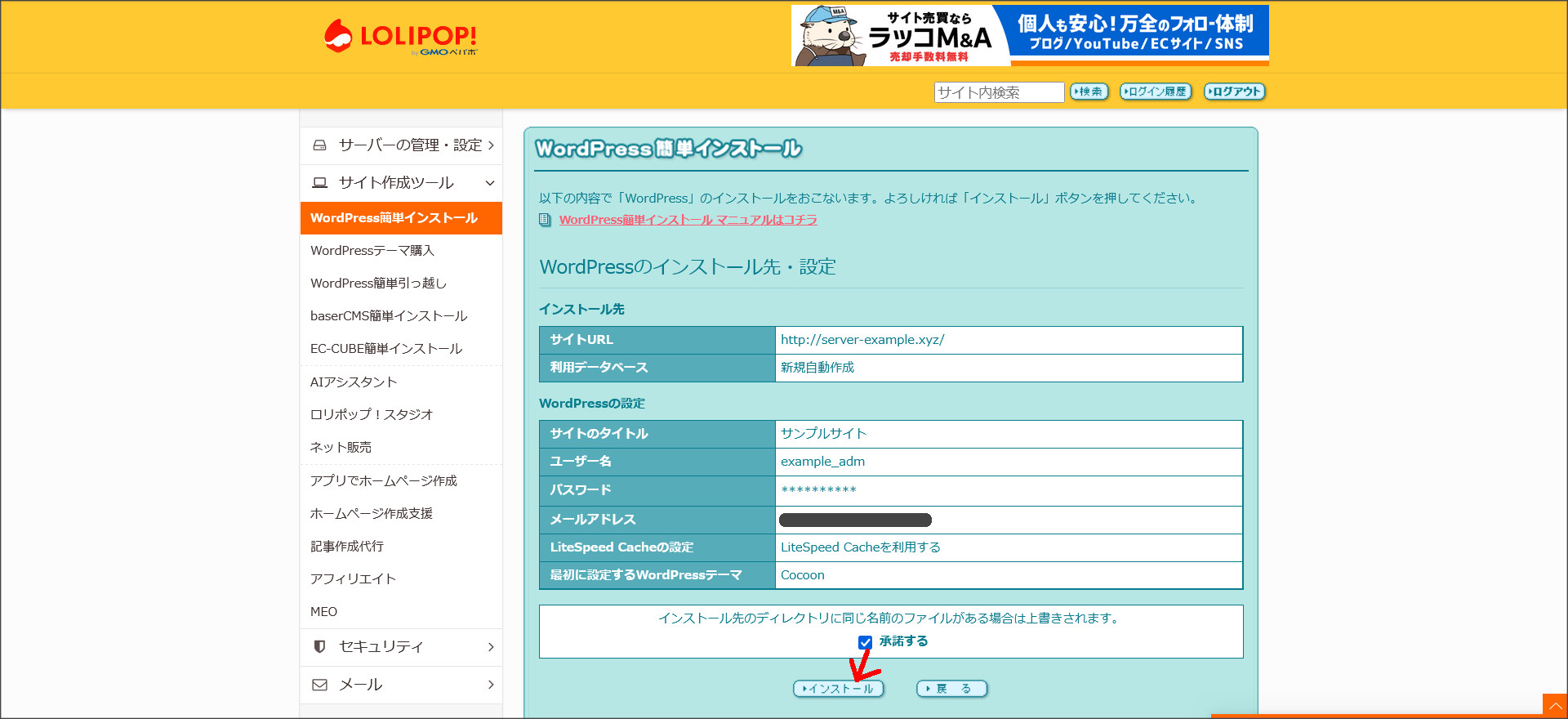The image size is (1568, 719).
Task: Open MEO menu item
Action: 323,612
